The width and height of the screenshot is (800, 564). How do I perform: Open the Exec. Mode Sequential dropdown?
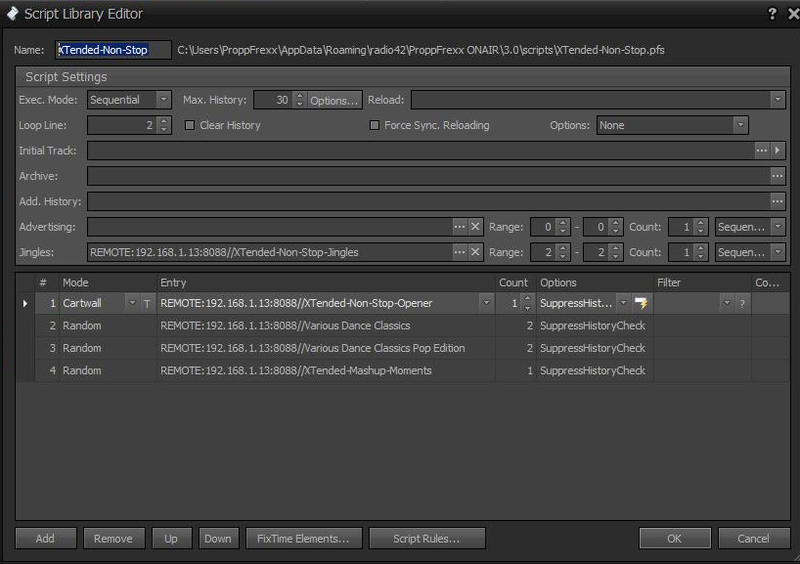(163, 100)
